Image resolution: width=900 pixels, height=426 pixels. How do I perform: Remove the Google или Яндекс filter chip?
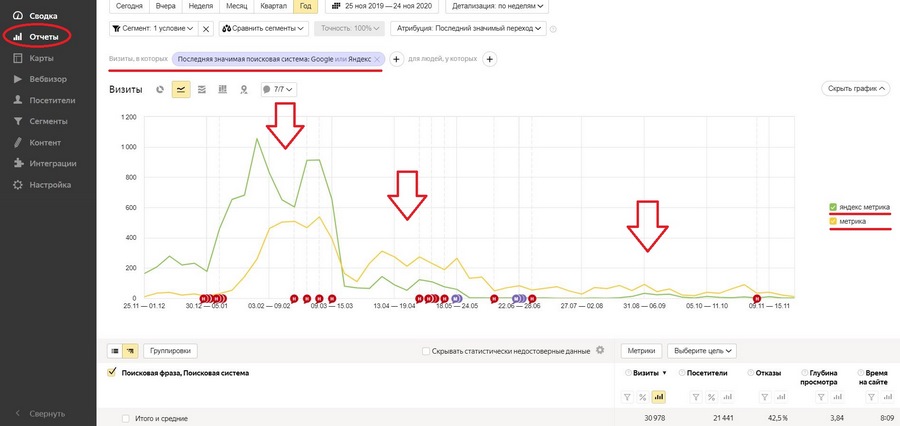click(377, 59)
